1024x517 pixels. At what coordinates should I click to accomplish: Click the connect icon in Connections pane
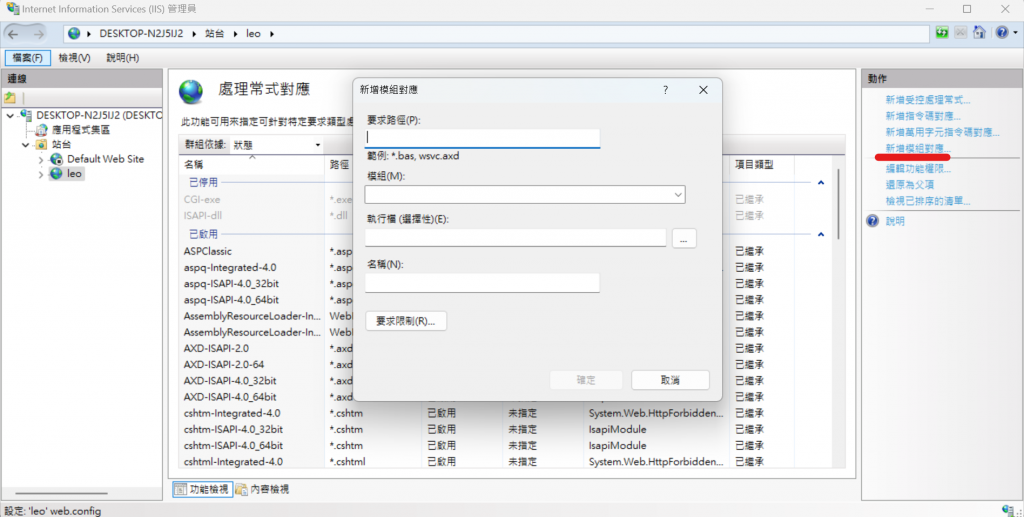point(10,98)
